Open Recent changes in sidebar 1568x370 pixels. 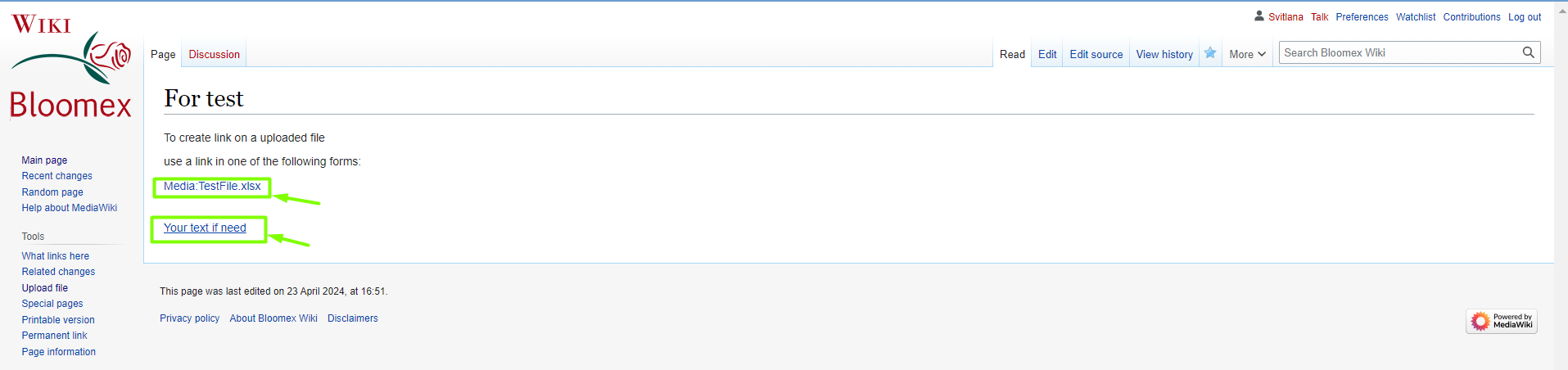point(57,176)
